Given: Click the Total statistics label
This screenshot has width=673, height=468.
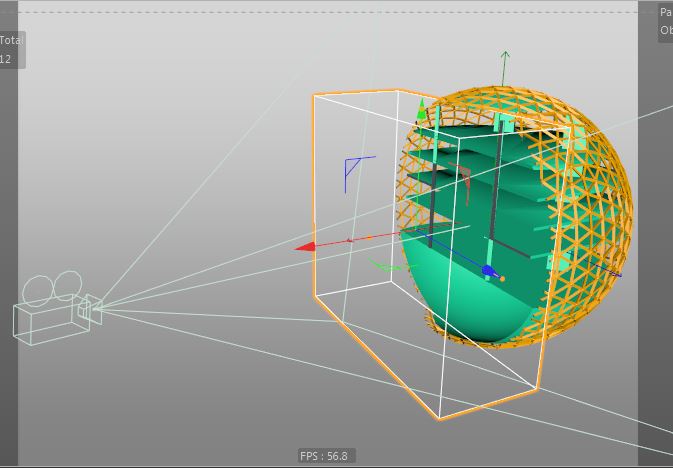Looking at the screenshot, I should 12,40.
